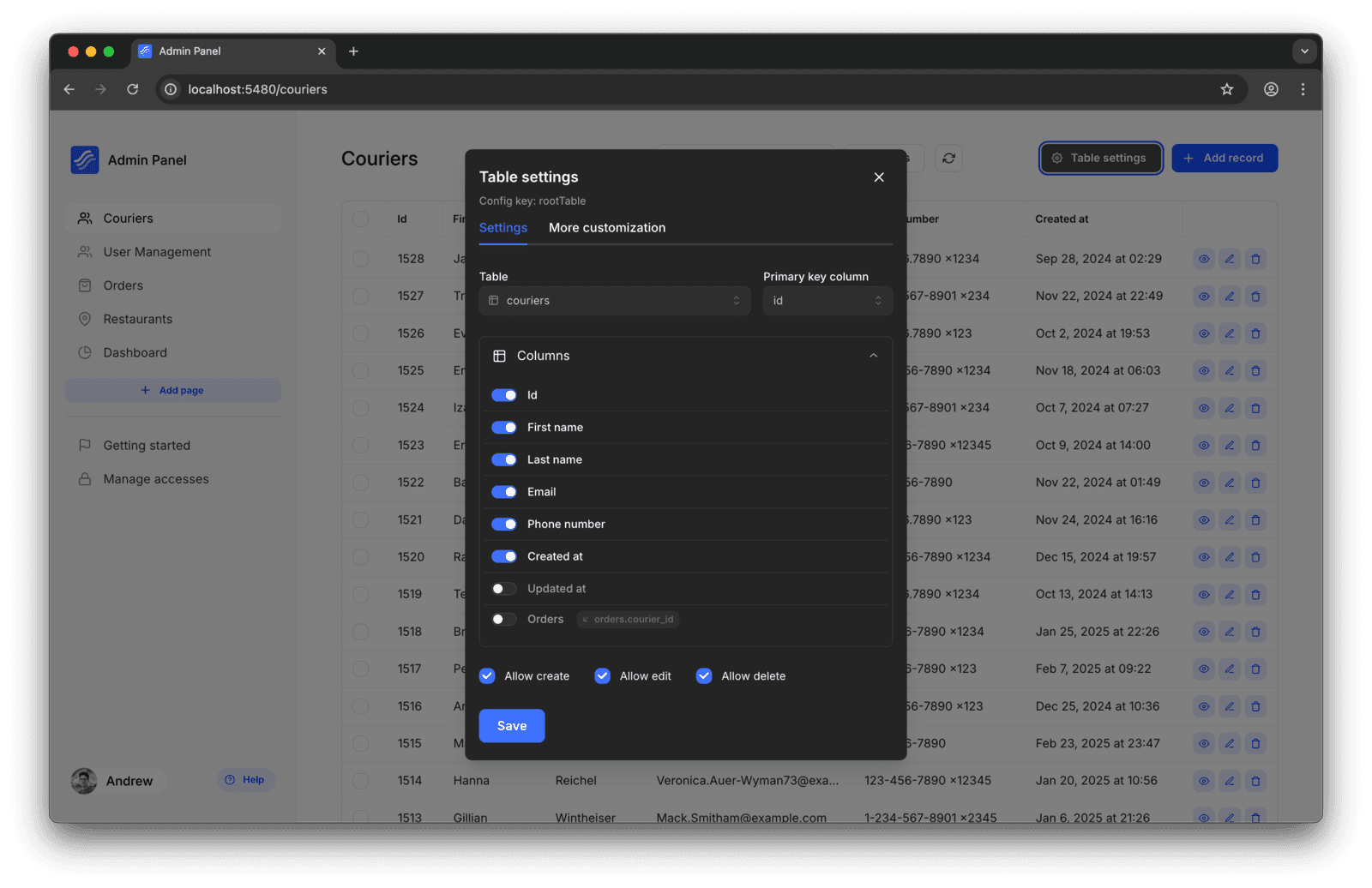Delete record 1528 trash icon
The width and height of the screenshot is (1372, 888).
[1255, 259]
